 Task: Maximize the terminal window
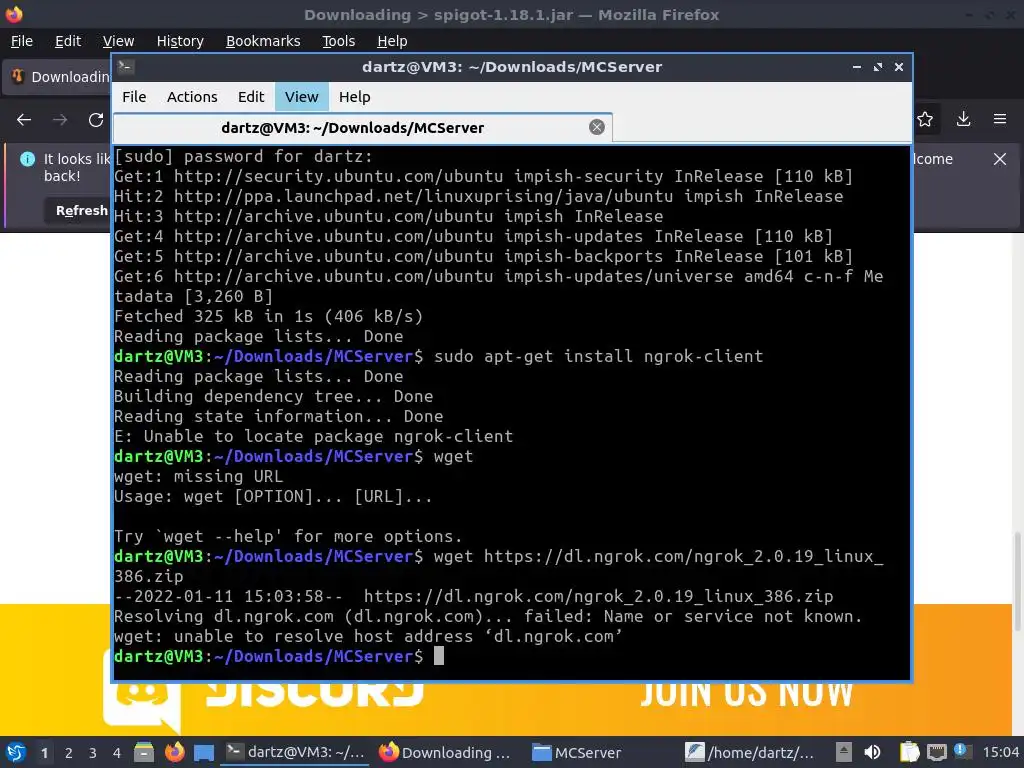[x=878, y=67]
